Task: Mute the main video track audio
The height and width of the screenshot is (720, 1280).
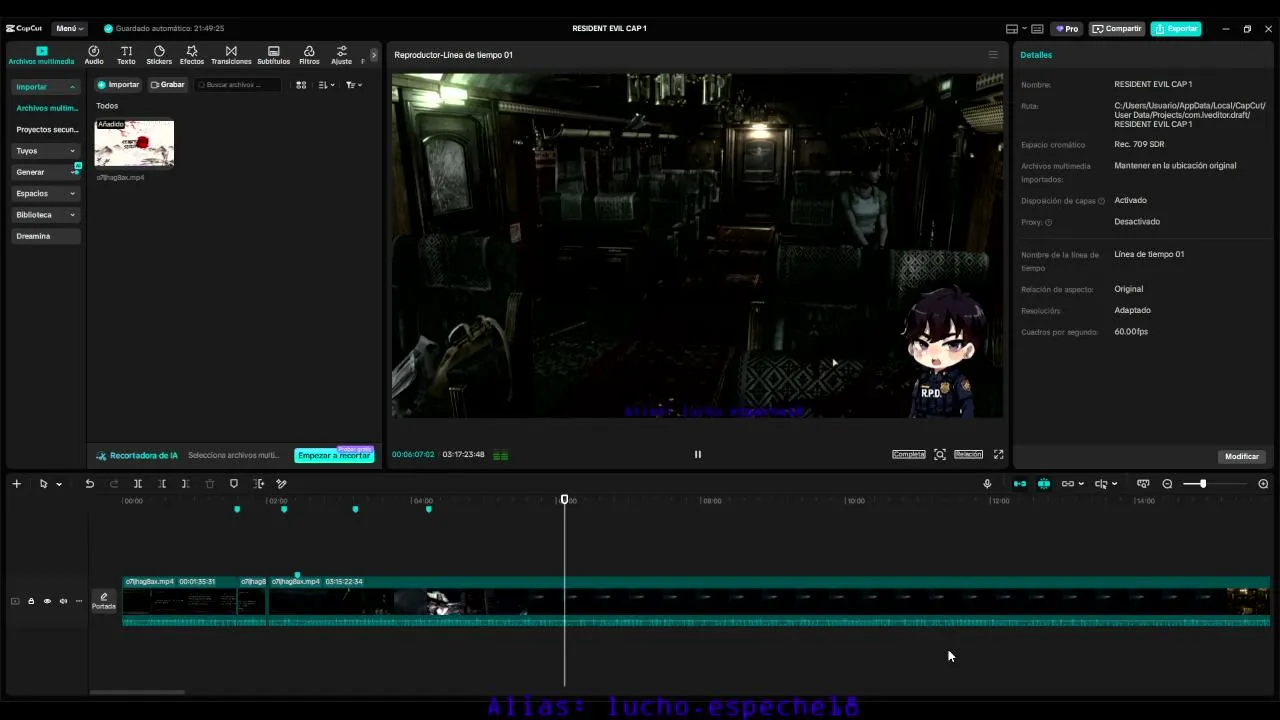Action: tap(63, 601)
